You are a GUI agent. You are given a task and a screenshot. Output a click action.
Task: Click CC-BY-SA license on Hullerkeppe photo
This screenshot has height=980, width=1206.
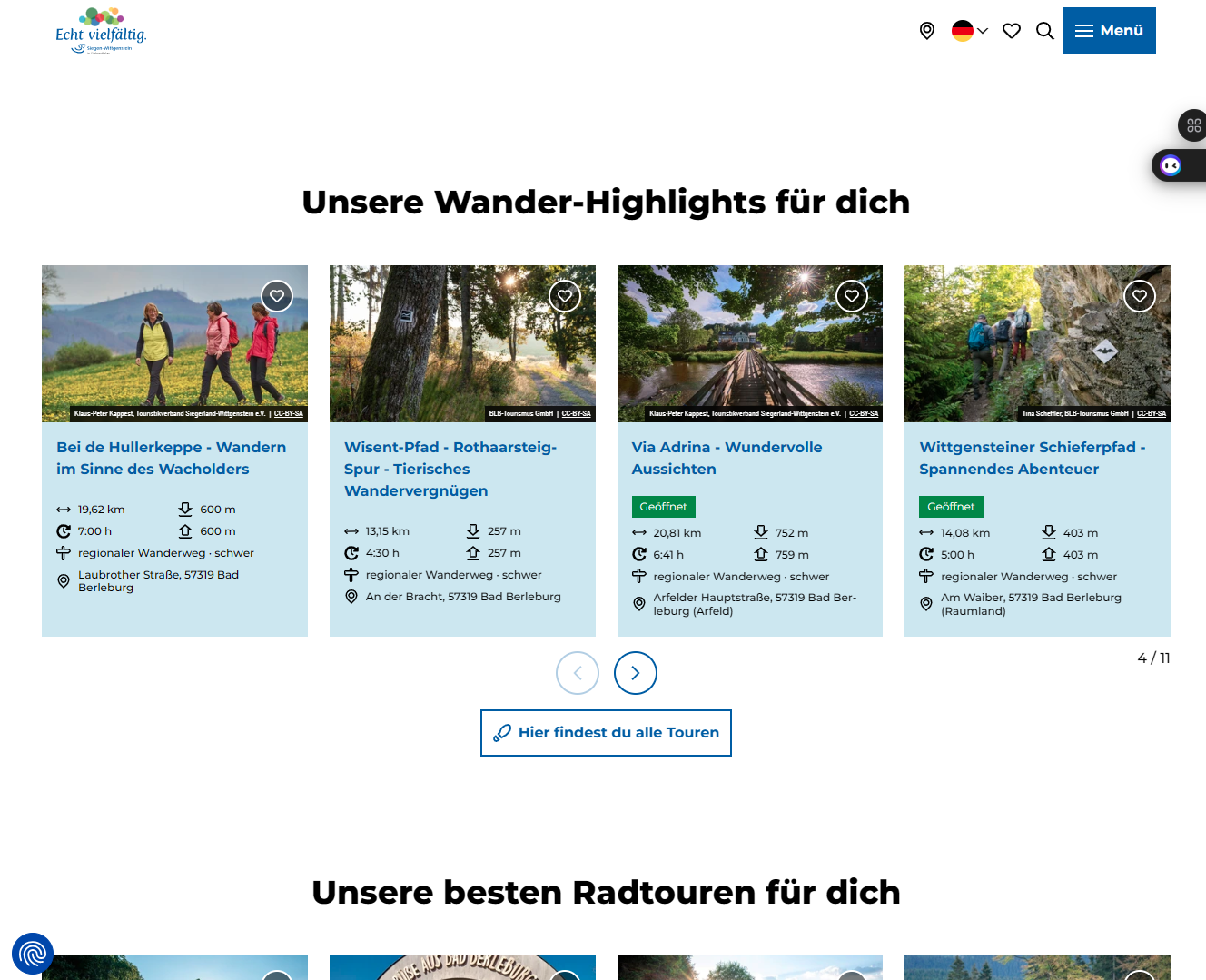click(x=289, y=414)
